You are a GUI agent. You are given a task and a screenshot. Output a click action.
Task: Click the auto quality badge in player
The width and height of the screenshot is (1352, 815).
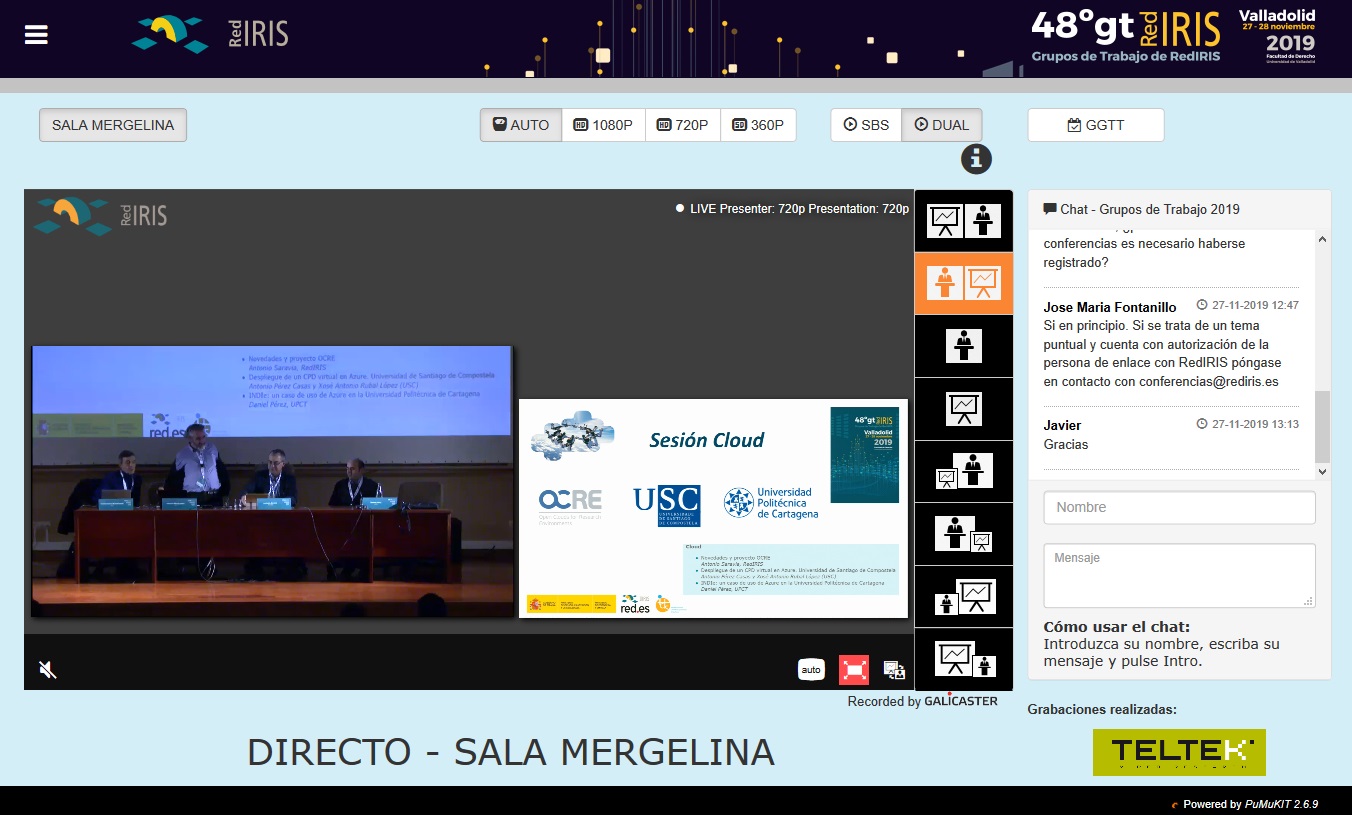coord(811,670)
